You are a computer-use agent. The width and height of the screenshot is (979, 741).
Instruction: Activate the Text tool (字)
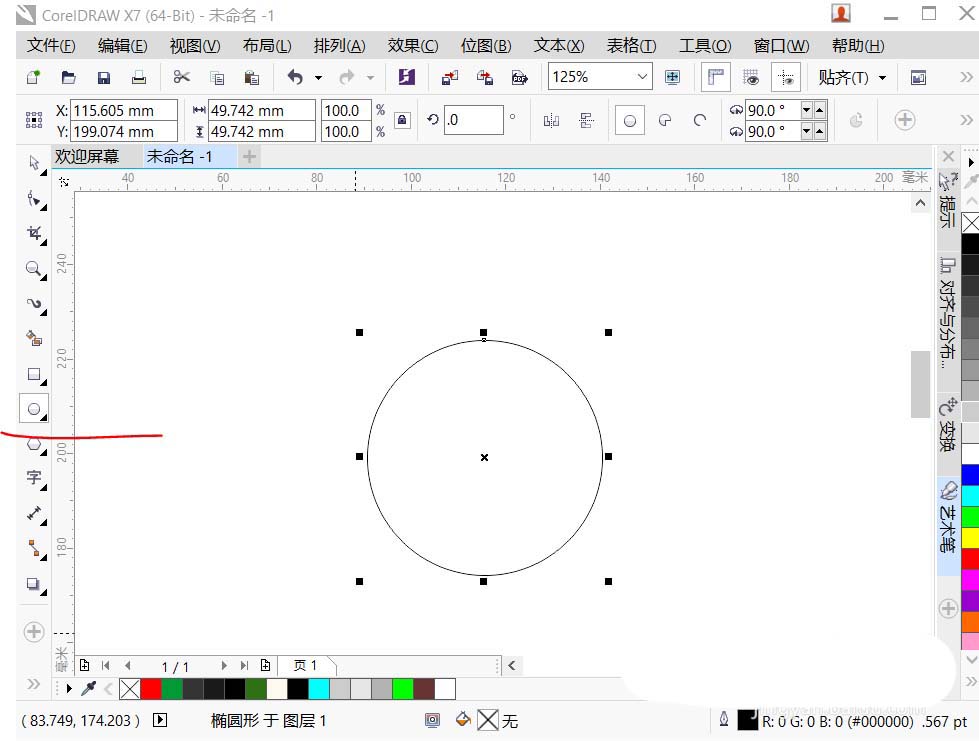tap(34, 478)
